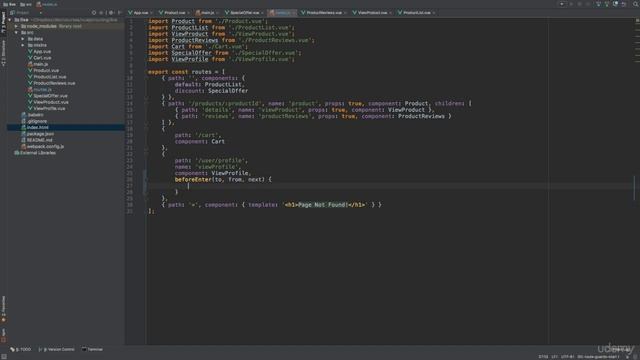Image resolution: width=640 pixels, height=360 pixels.
Task: Click the collapse all icon in Project panel header
Action: 101,13
